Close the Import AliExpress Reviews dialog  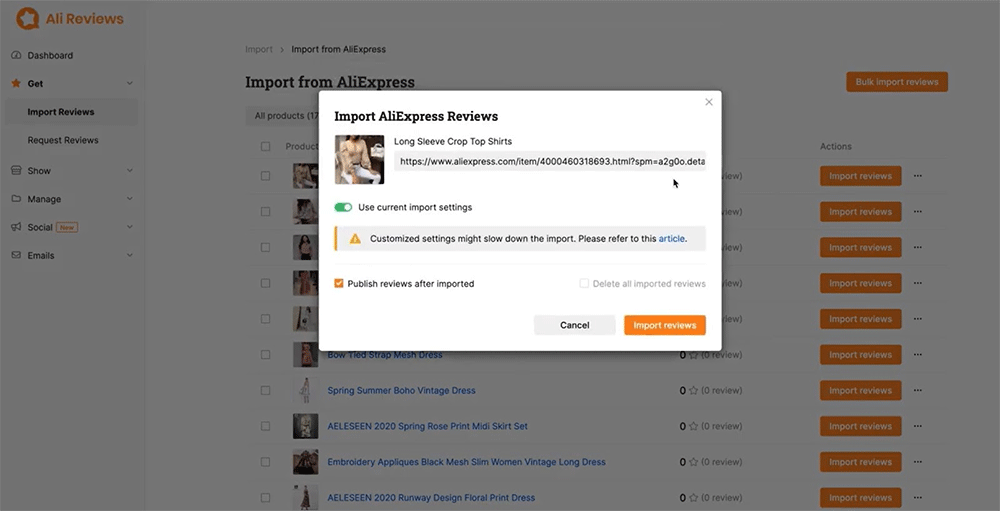pos(709,102)
